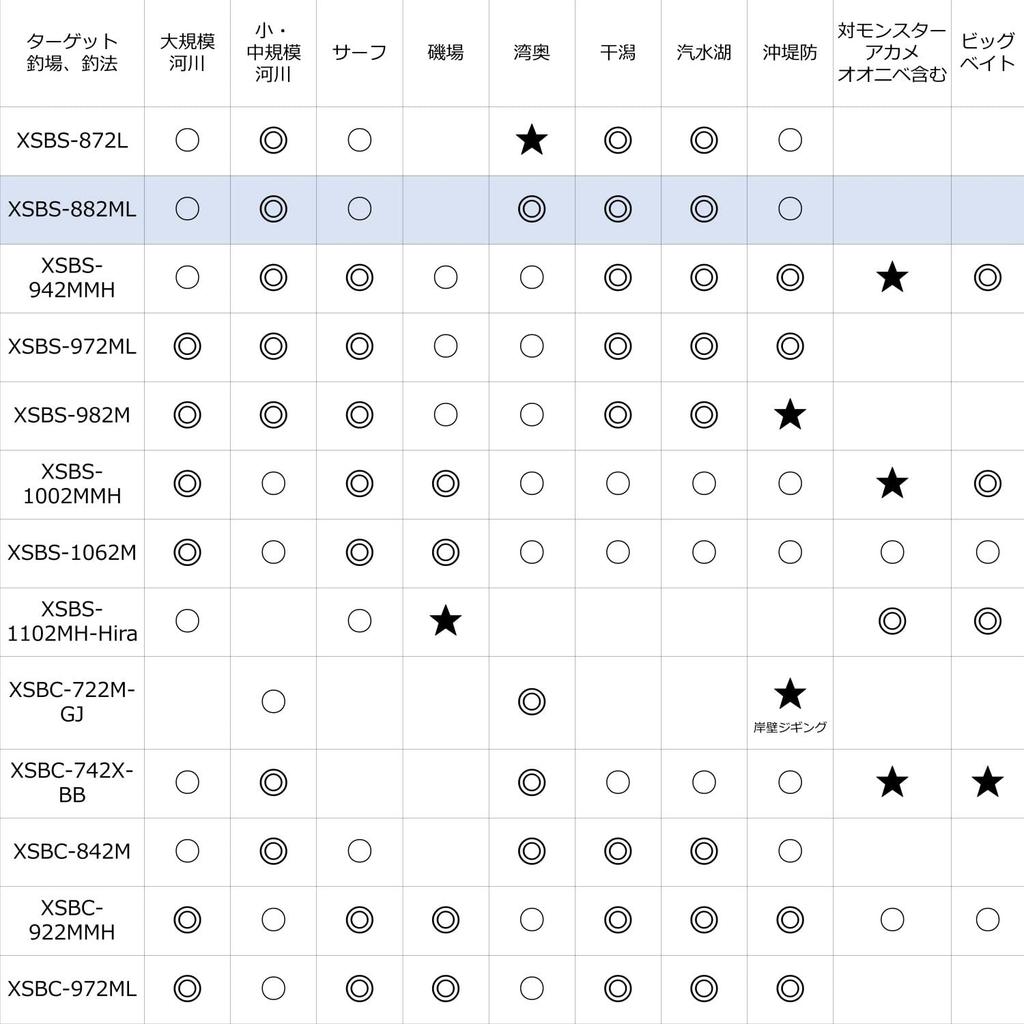
Task: Click the star in the XSBS-982M row
Action: point(790,414)
